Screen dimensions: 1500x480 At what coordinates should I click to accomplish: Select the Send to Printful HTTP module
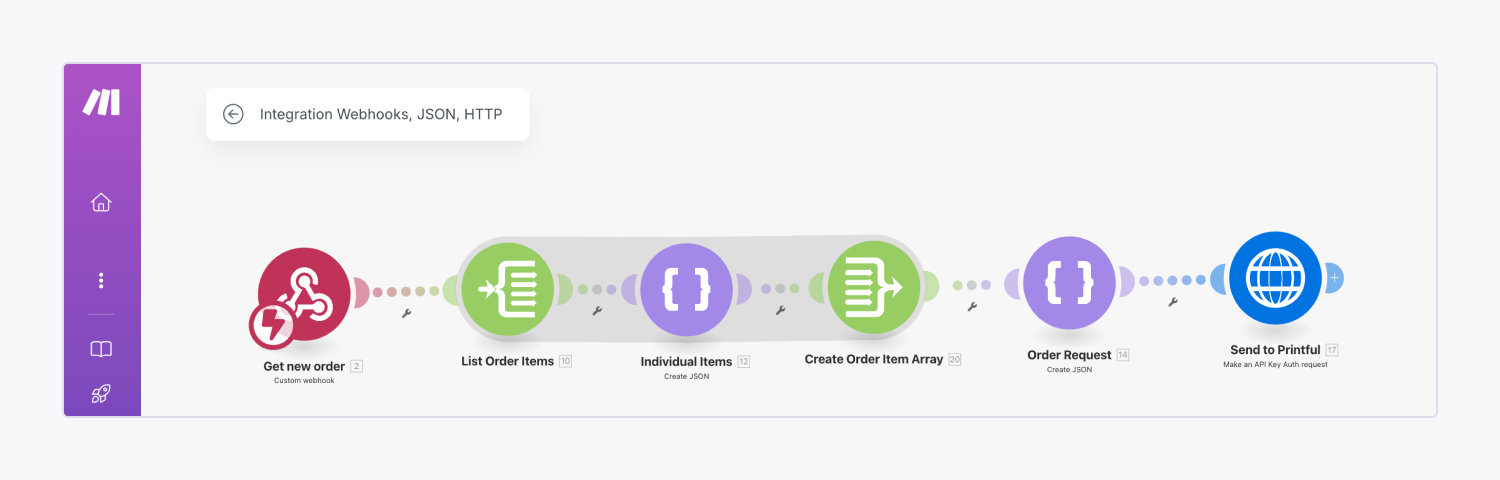pyautogui.click(x=1276, y=279)
